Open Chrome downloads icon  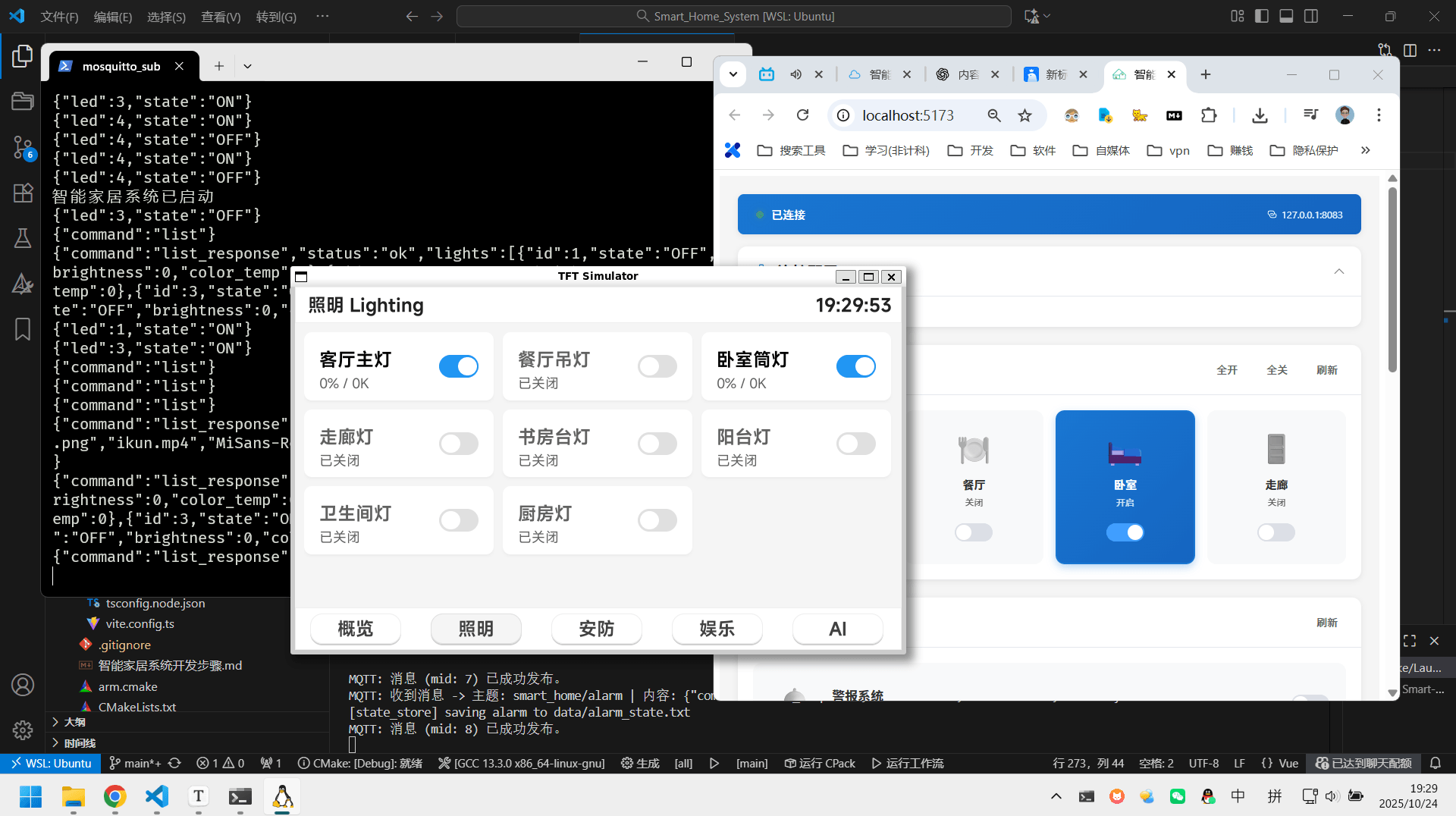pos(1260,115)
